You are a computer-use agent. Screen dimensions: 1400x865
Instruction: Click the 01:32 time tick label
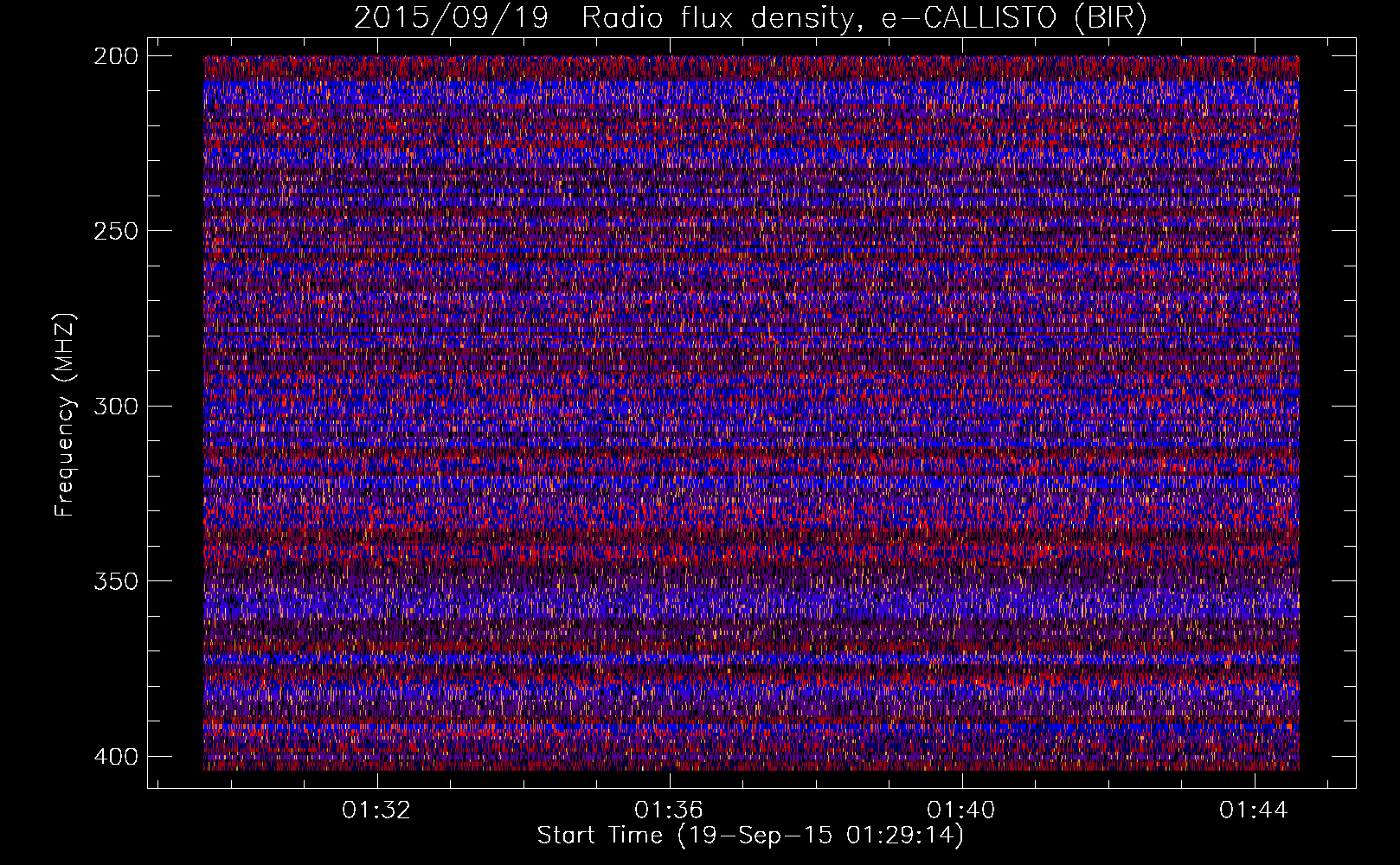pyautogui.click(x=376, y=811)
